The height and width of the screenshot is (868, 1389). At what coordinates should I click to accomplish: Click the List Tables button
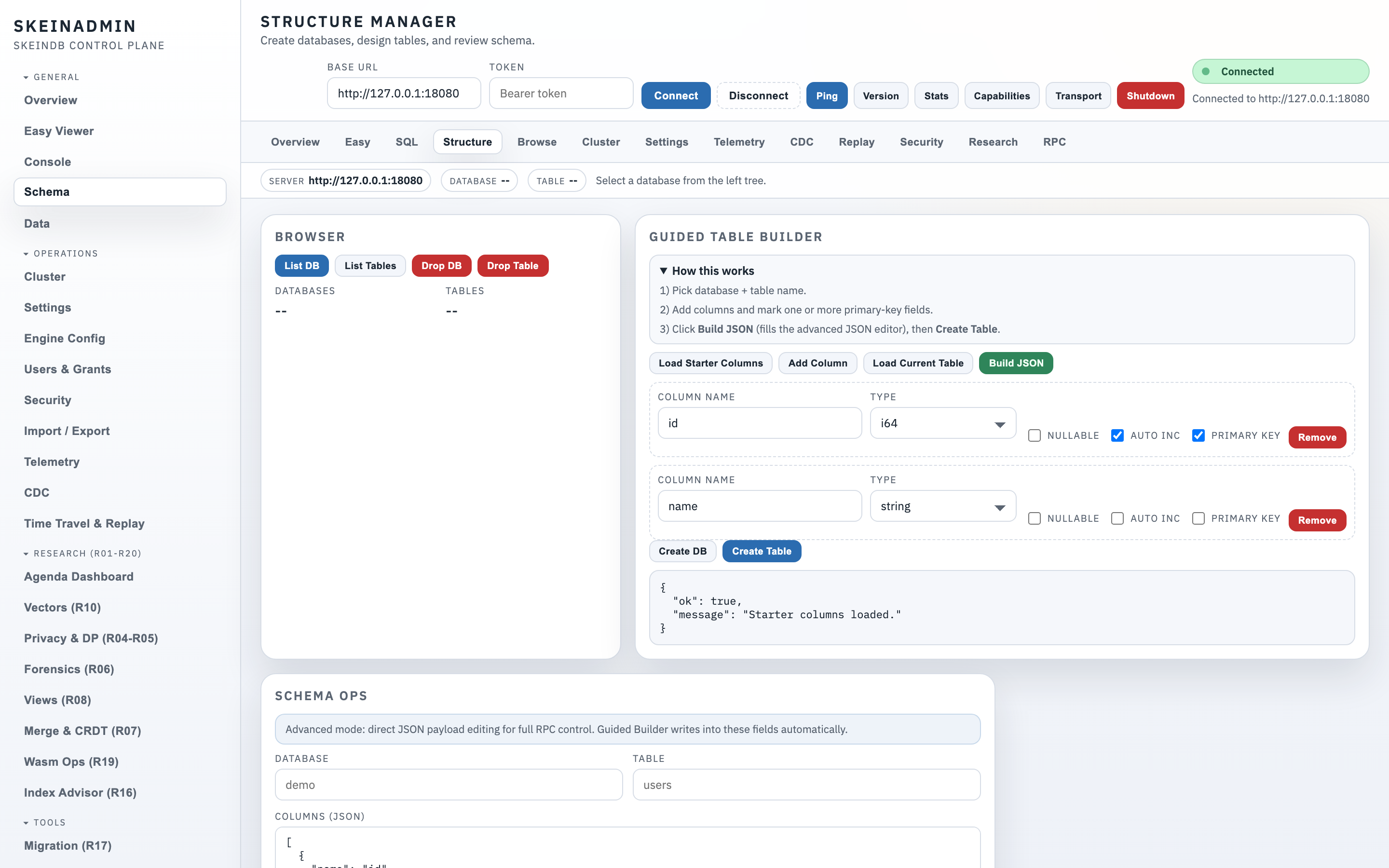tap(370, 266)
